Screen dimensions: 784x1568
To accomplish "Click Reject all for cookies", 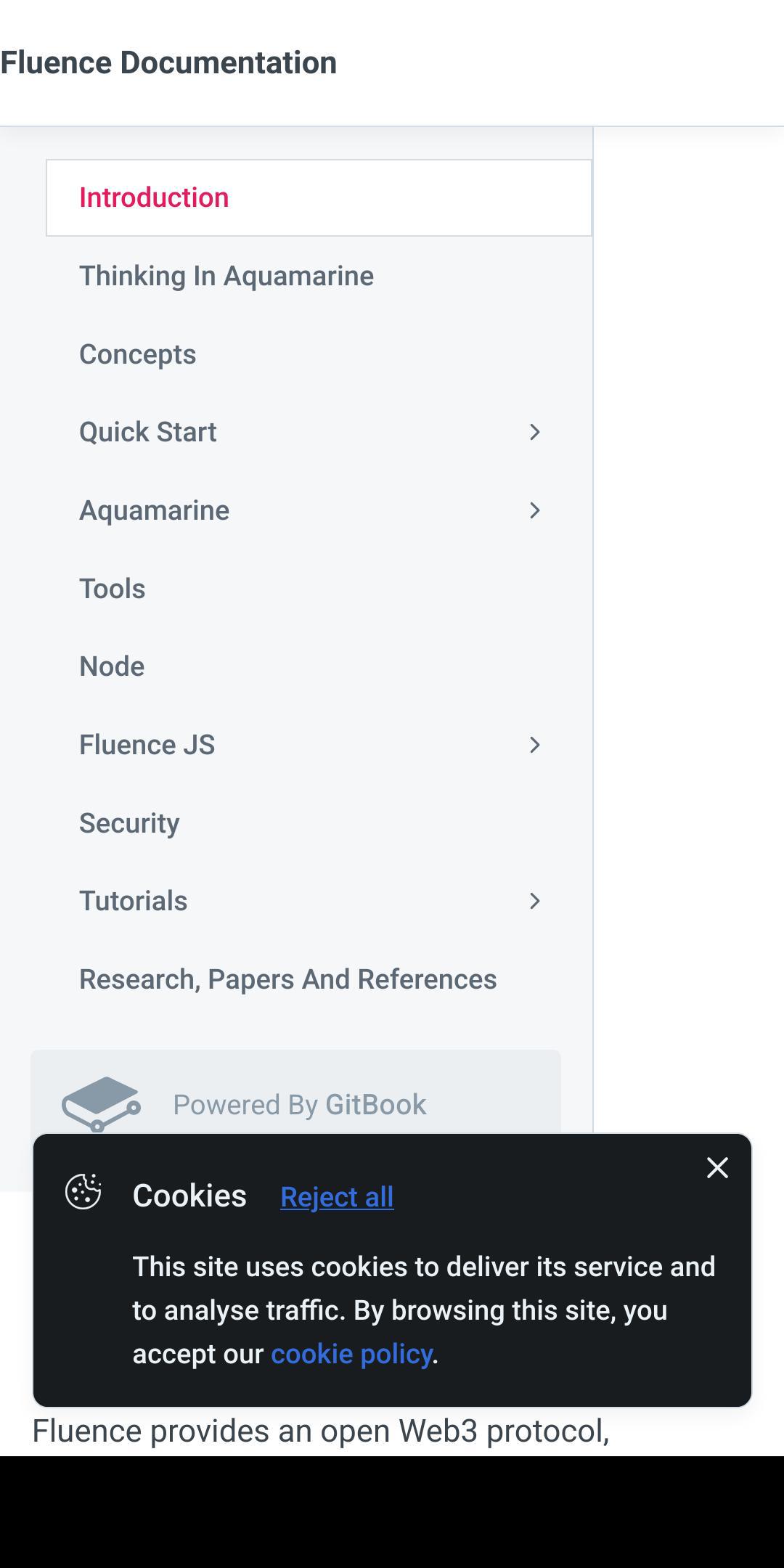I will (336, 1197).
